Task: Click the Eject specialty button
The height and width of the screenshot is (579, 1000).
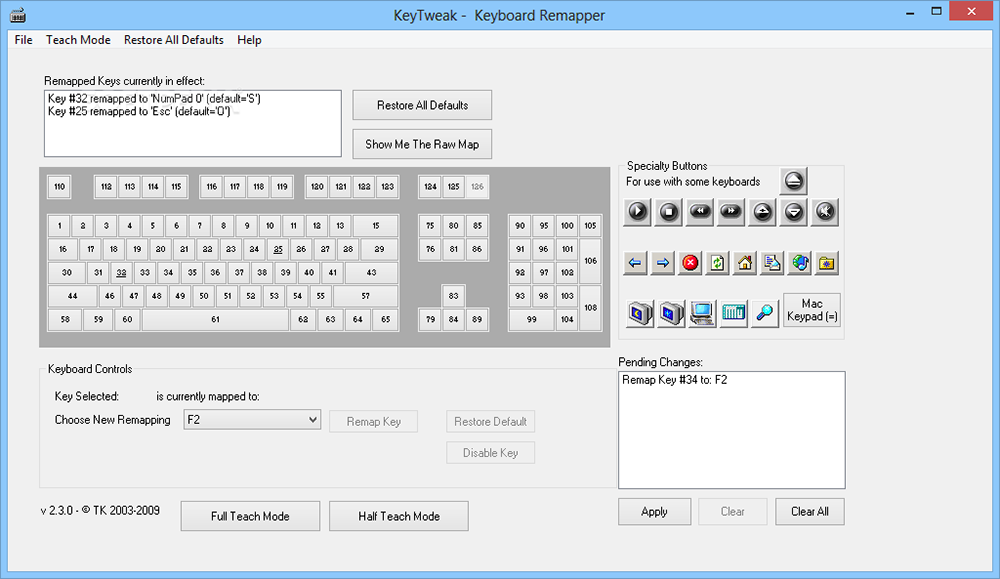Action: pyautogui.click(x=793, y=181)
